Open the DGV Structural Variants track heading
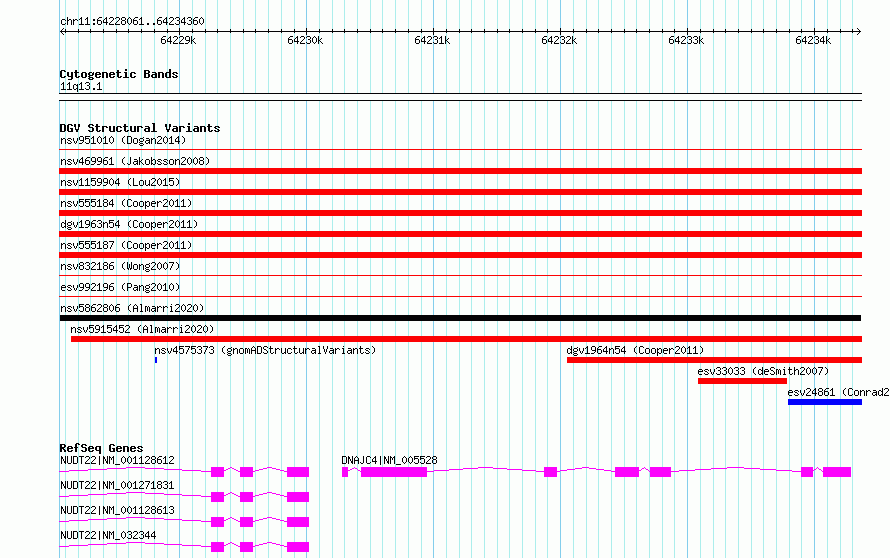The height and width of the screenshot is (558, 890). coord(140,128)
